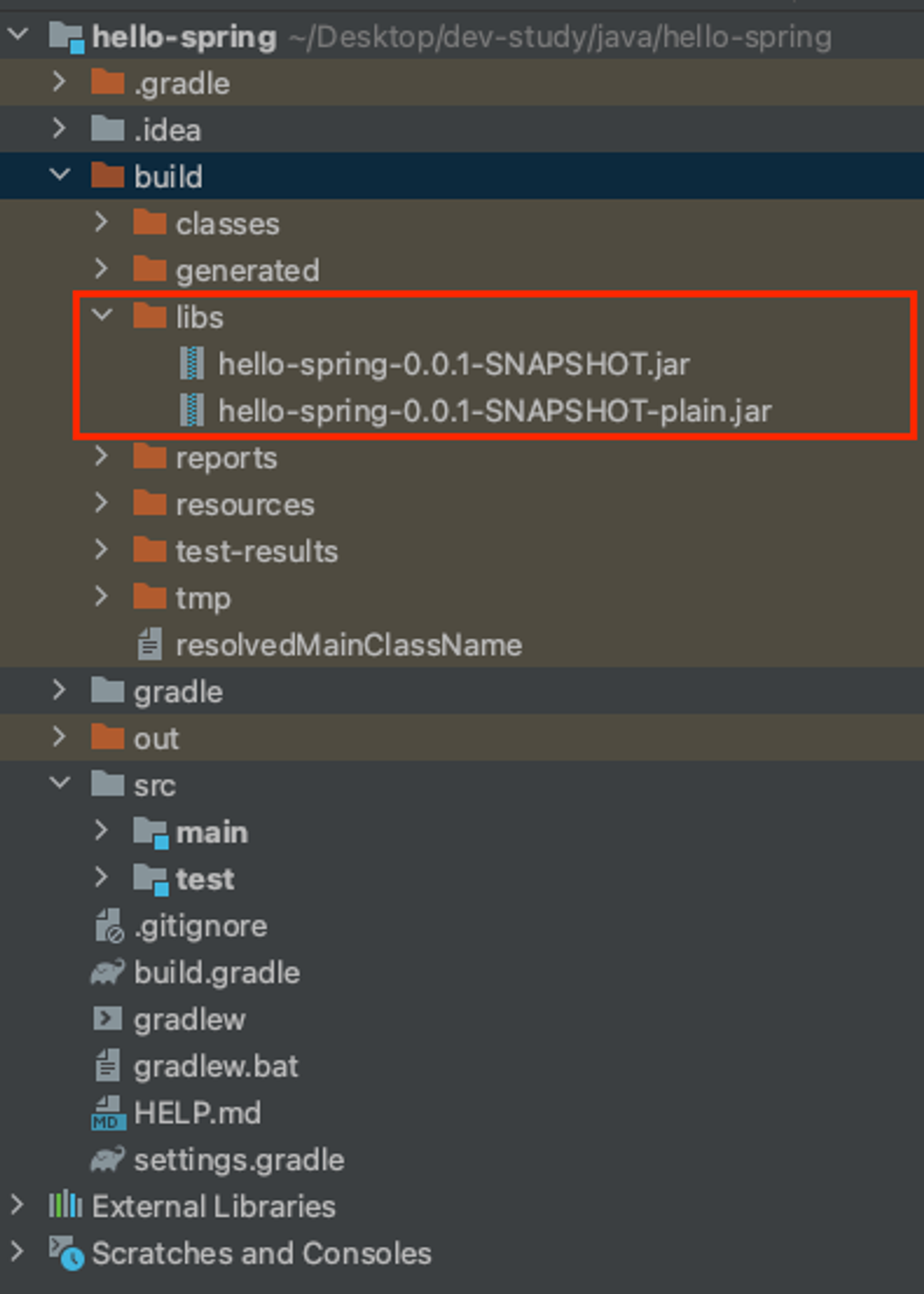Select hello-spring-0.0.1-SNAPSHOT.jar file
Screen dimensions: 924x1294
point(454,364)
